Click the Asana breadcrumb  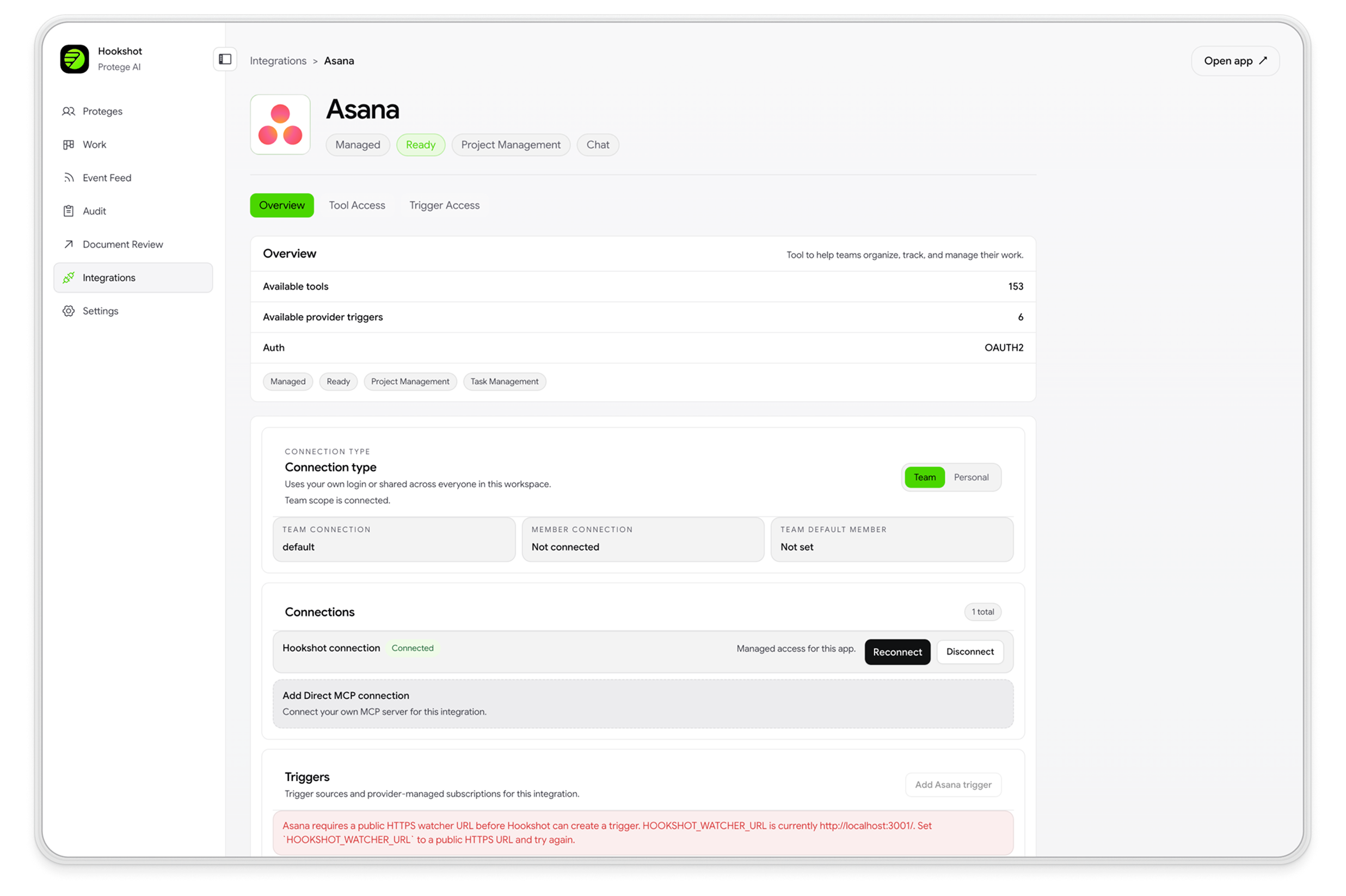point(339,60)
